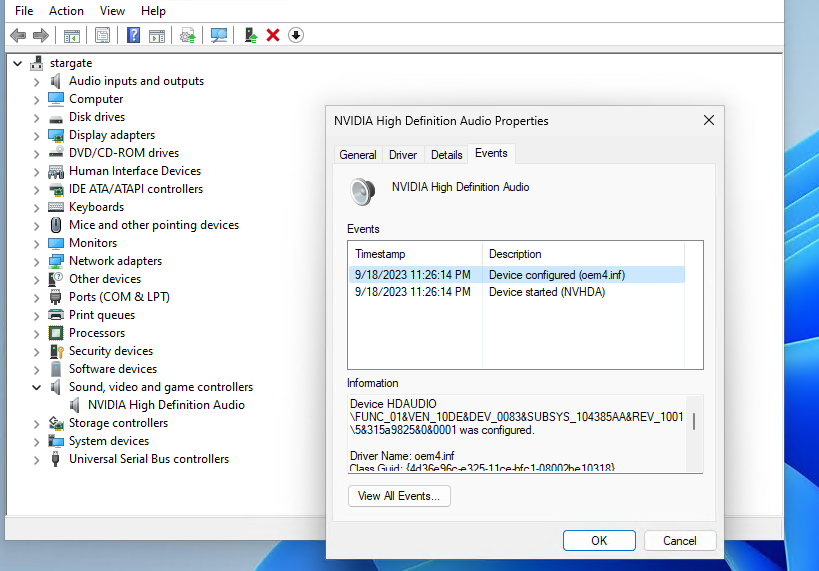
Task: Expand the Storage controllers category
Action: (x=37, y=424)
